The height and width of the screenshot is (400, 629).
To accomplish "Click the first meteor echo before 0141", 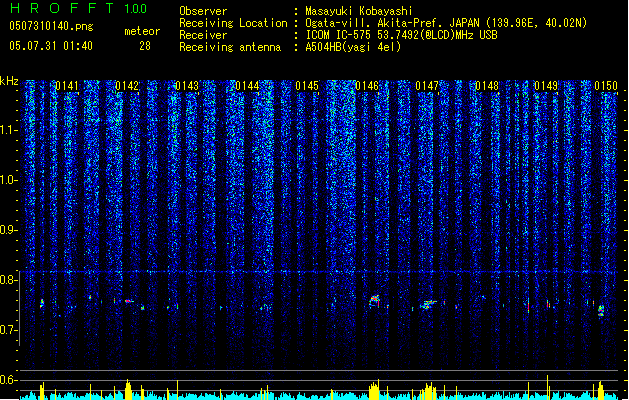I will tap(42, 303).
